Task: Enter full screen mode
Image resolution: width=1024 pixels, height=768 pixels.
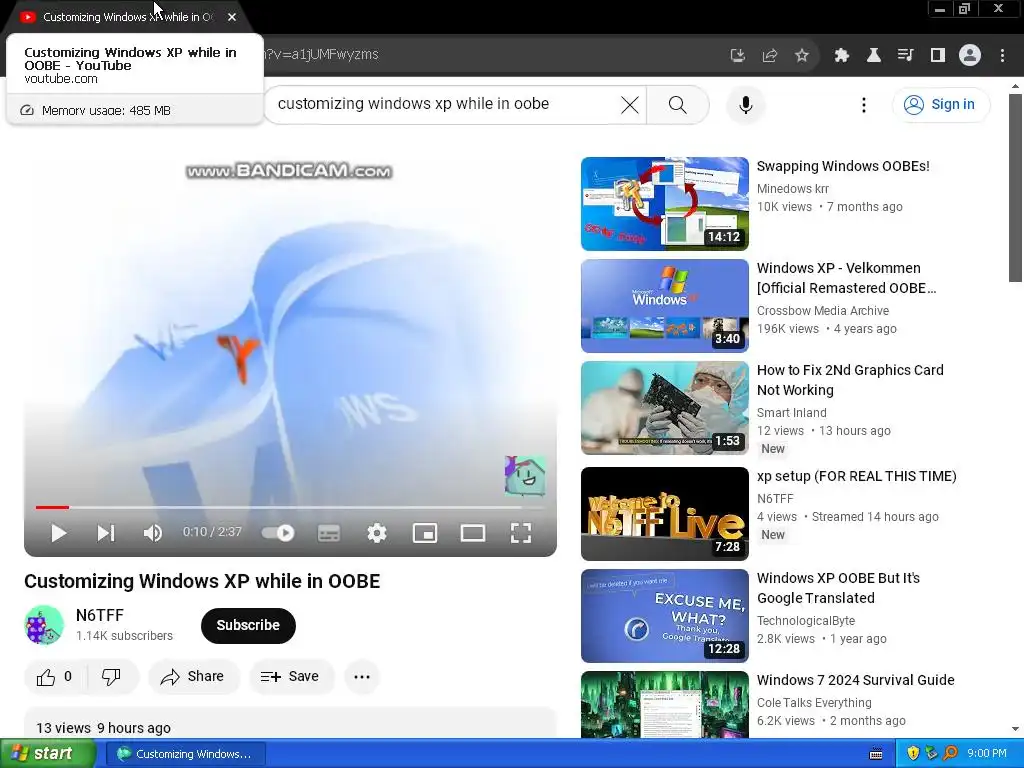Action: coord(520,533)
